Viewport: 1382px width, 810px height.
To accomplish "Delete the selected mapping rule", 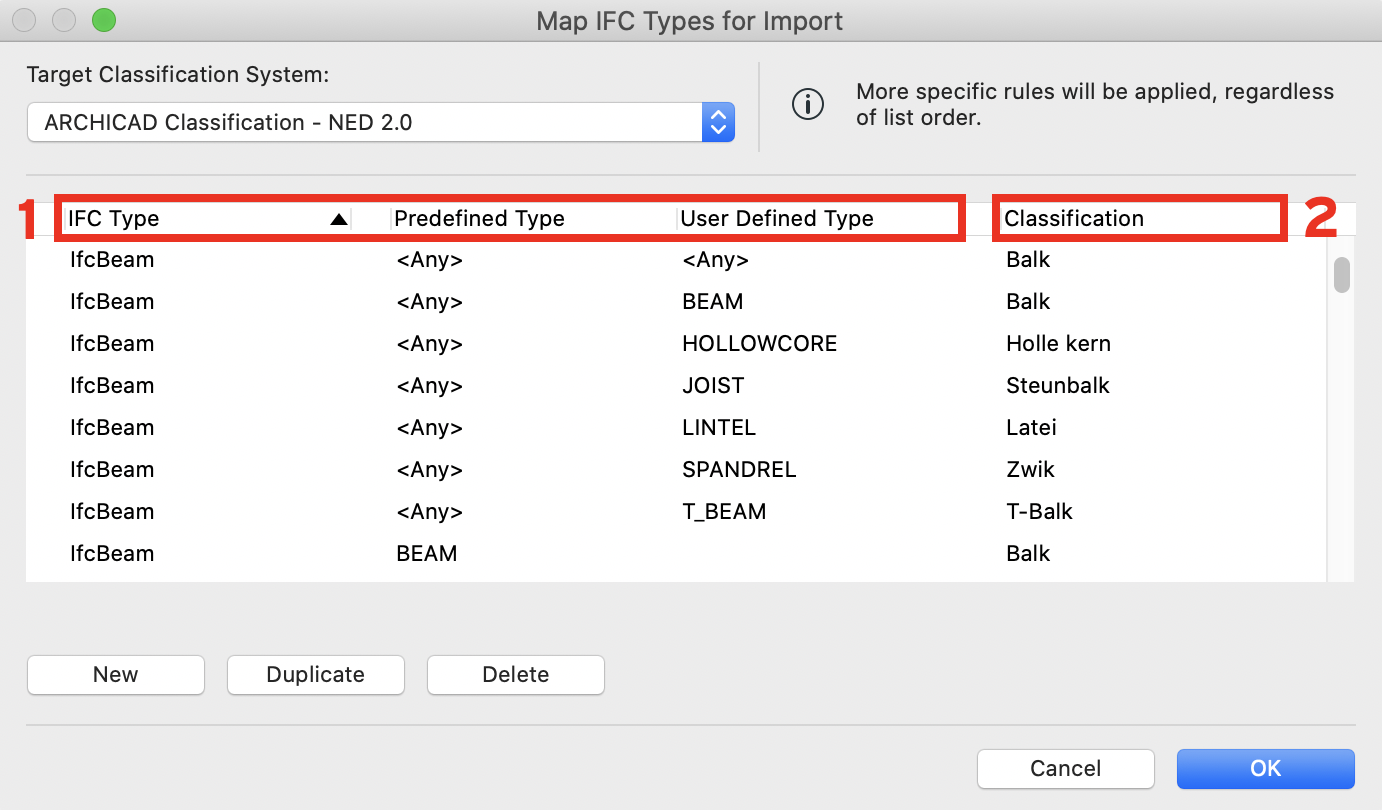I will click(516, 675).
